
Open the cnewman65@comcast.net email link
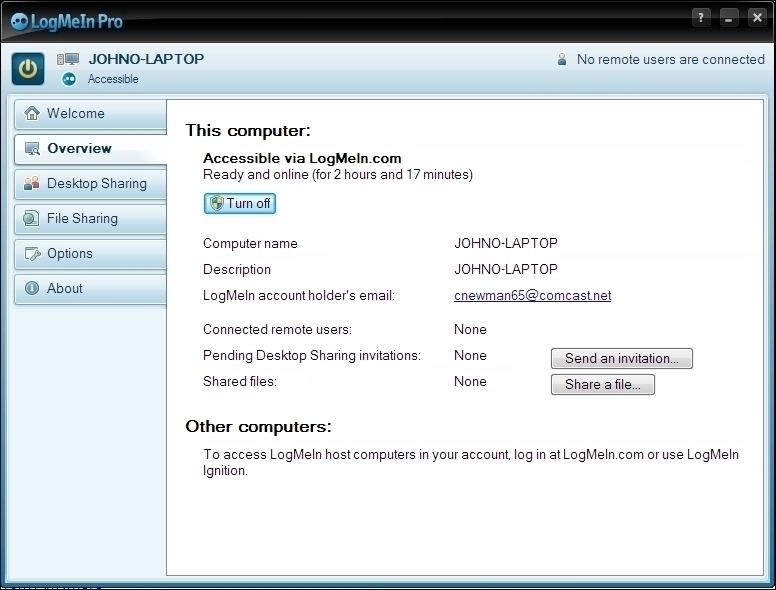[533, 295]
